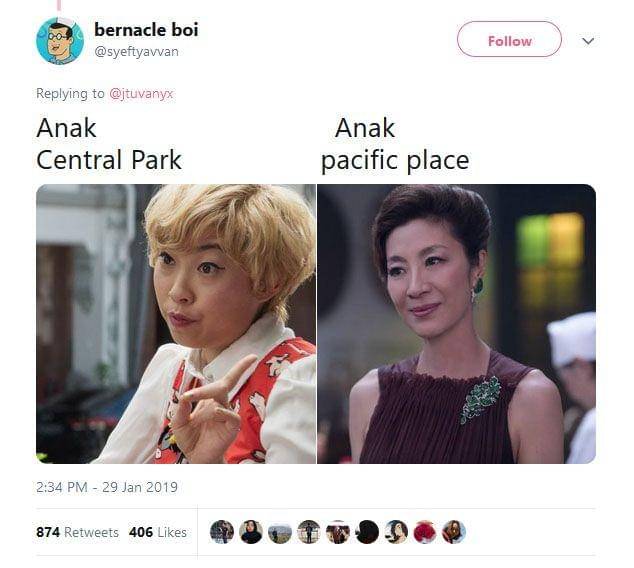Image resolution: width=634 pixels, height=568 pixels.
Task: Open bernacle boi's profile avatar
Action: 60,41
